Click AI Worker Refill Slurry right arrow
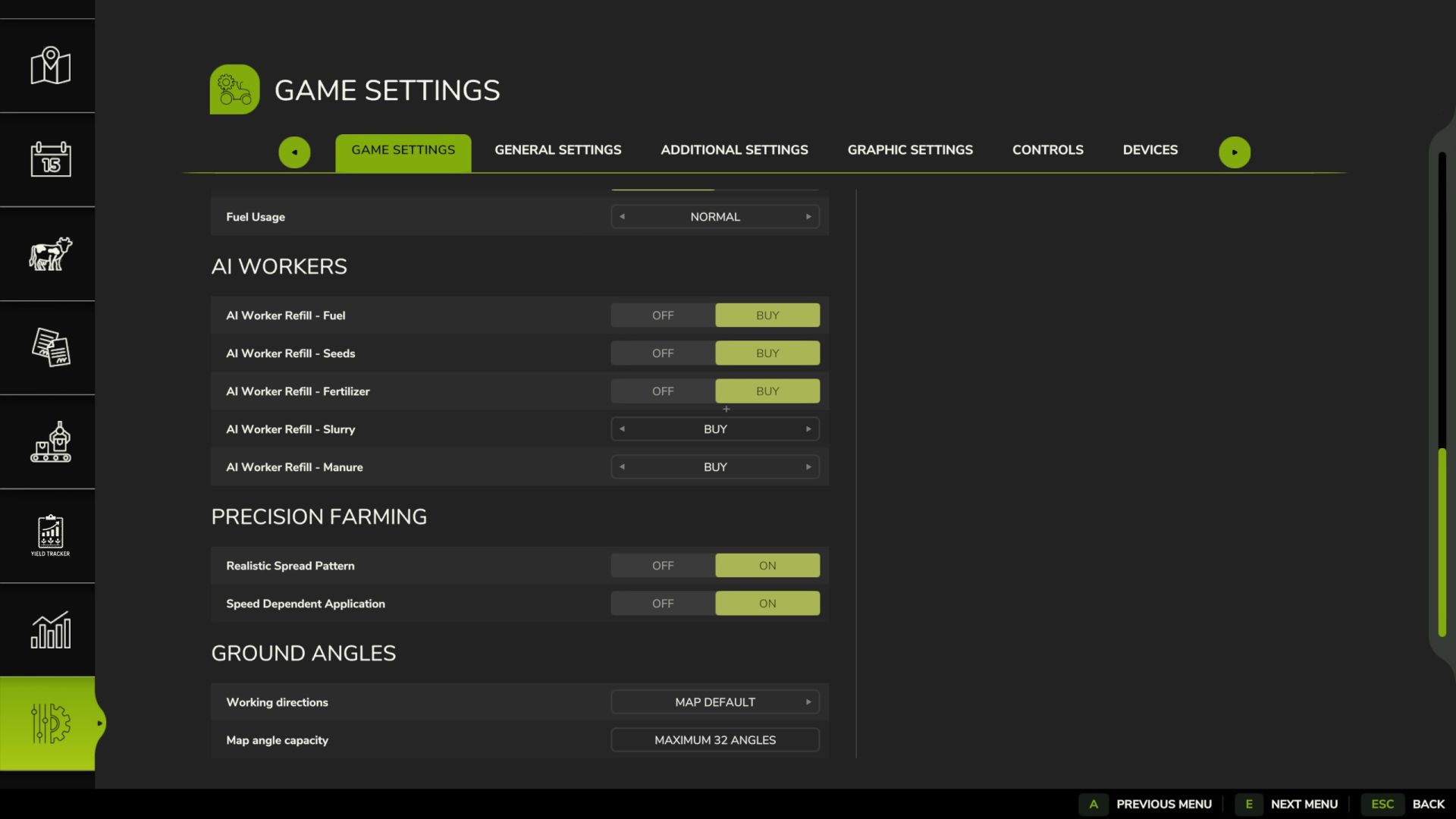The width and height of the screenshot is (1456, 819). pos(808,429)
